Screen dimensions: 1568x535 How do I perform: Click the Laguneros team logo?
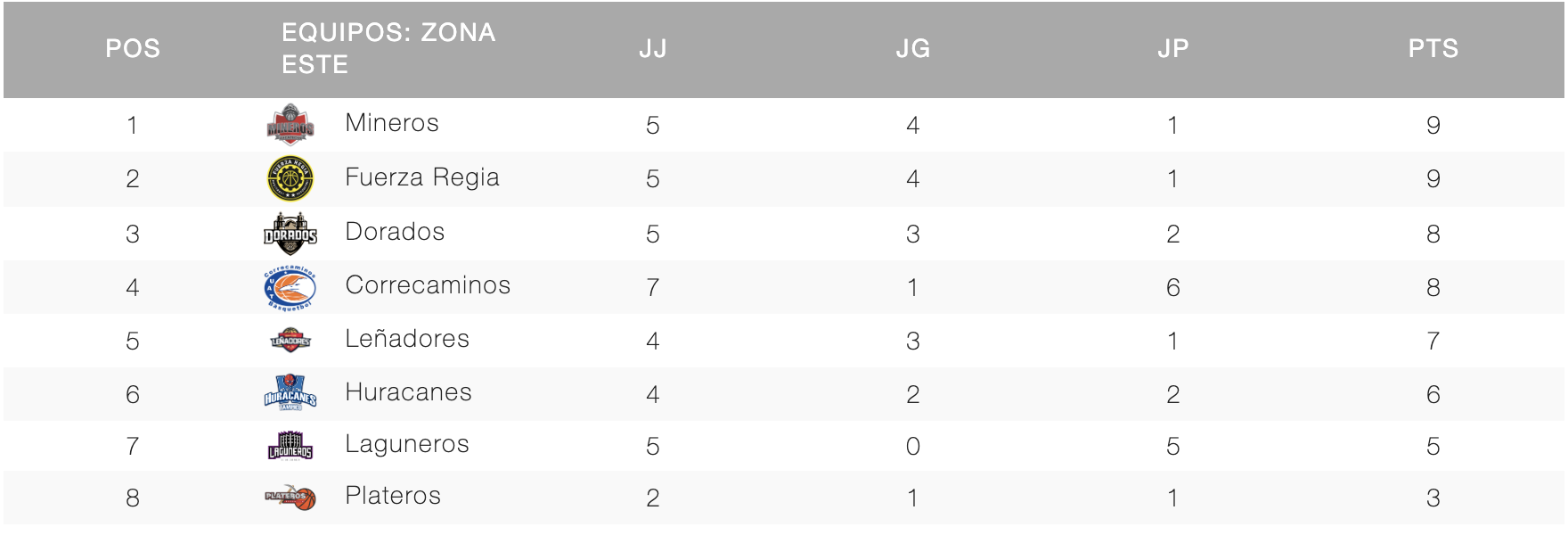[290, 445]
